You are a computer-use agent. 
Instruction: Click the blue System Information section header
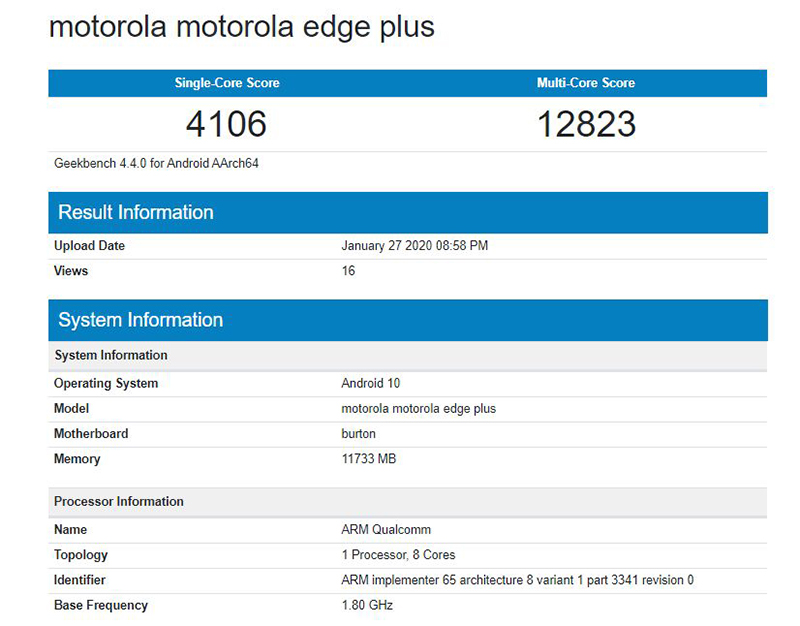point(140,320)
